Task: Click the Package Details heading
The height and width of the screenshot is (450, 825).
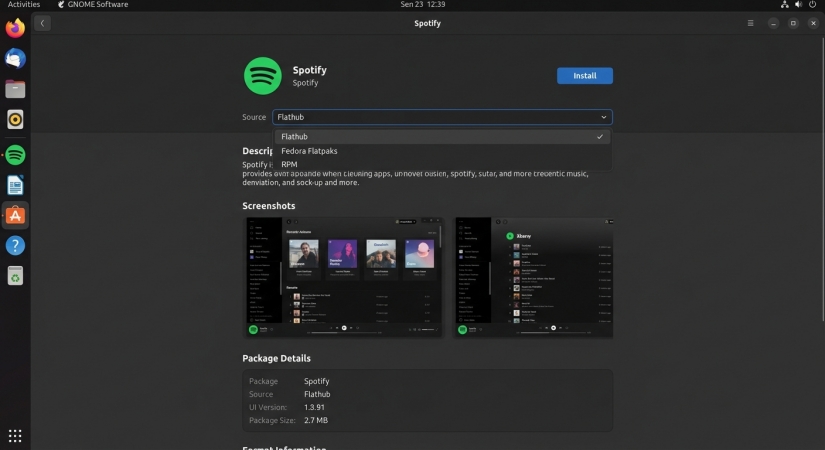Action: click(x=276, y=358)
